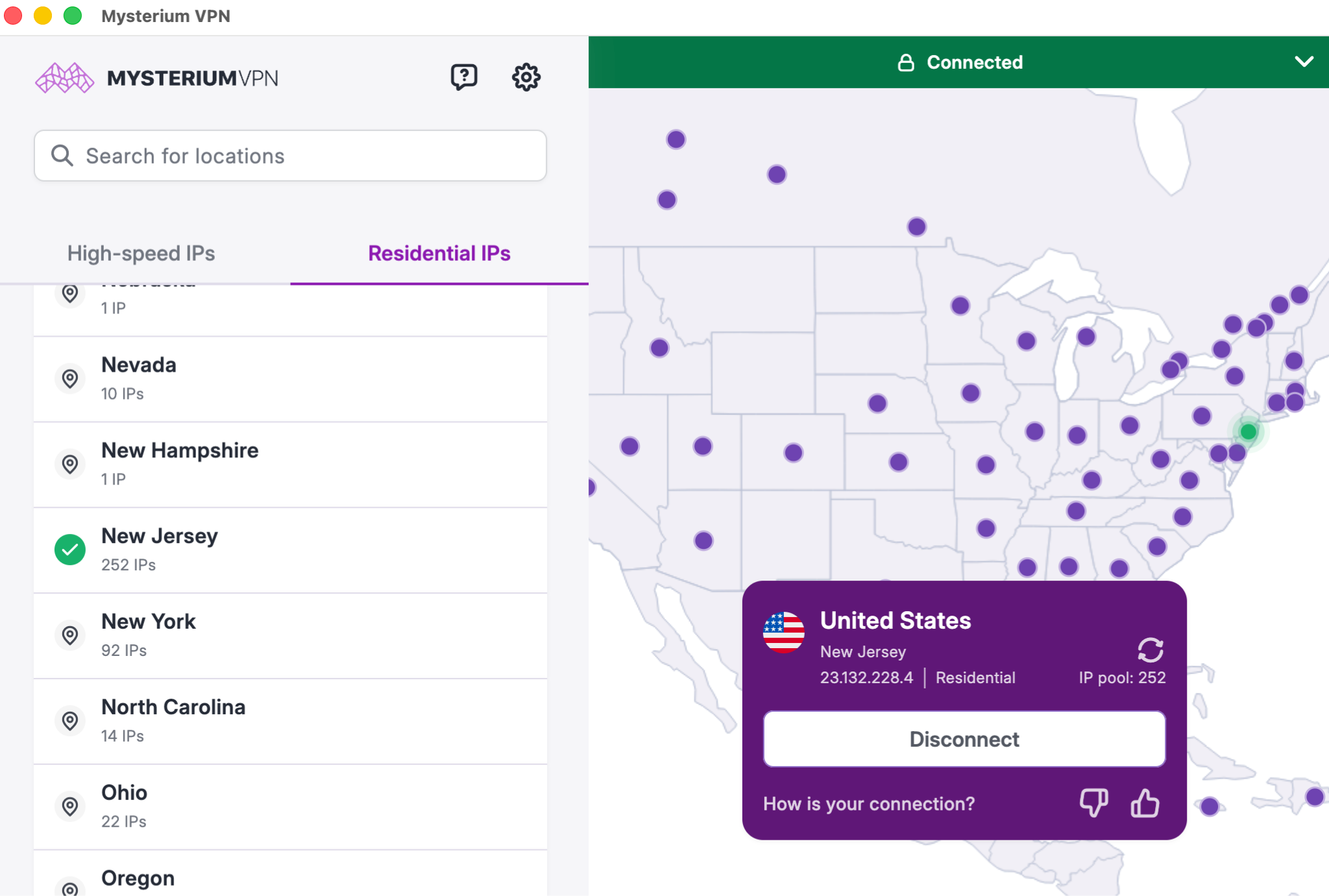Viewport: 1329px width, 896px height.
Task: Click the magnifier icon in the search box
Action: (x=62, y=156)
